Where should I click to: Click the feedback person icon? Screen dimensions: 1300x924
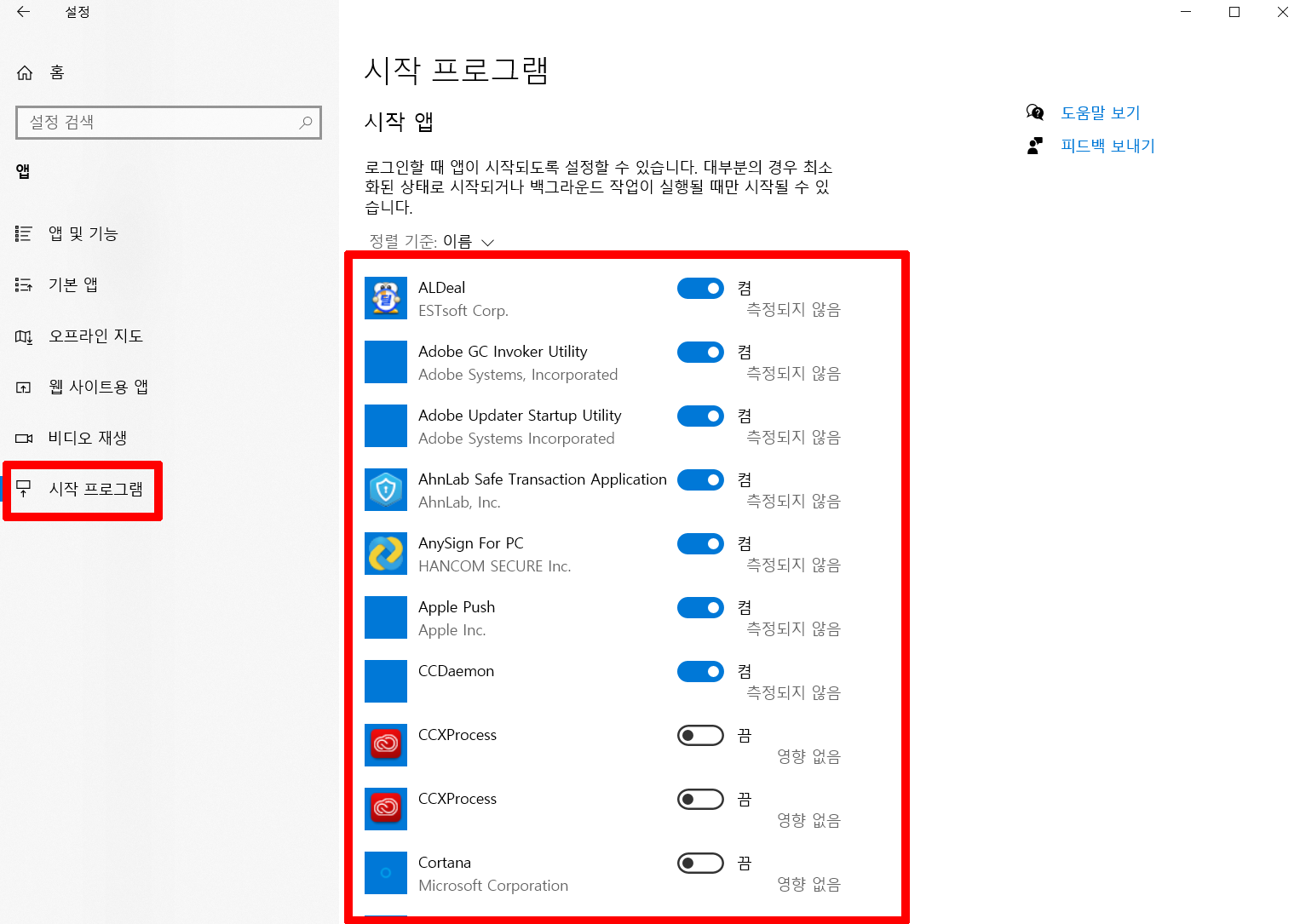[x=1035, y=146]
